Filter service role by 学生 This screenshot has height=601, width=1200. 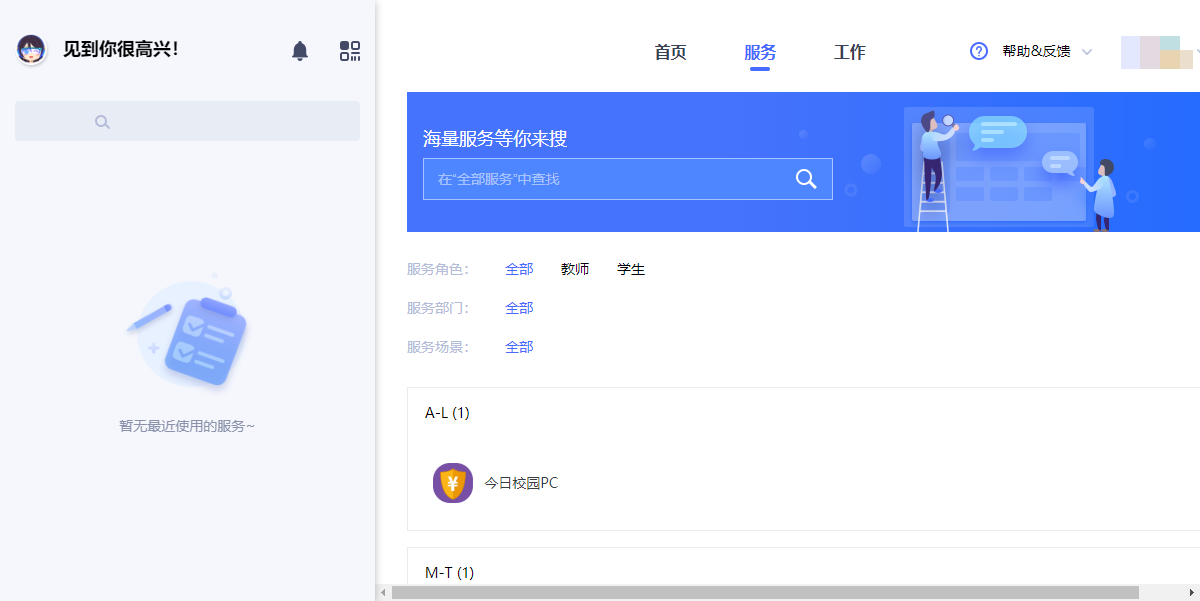(631, 269)
